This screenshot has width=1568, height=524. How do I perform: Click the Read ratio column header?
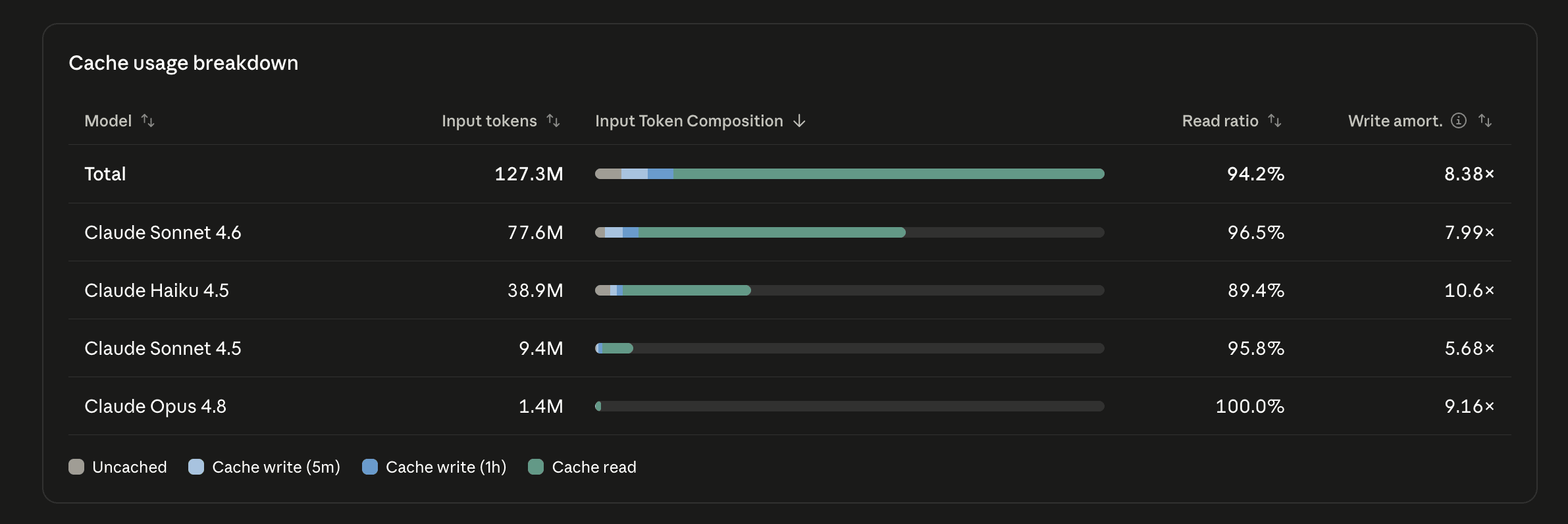tap(1220, 121)
